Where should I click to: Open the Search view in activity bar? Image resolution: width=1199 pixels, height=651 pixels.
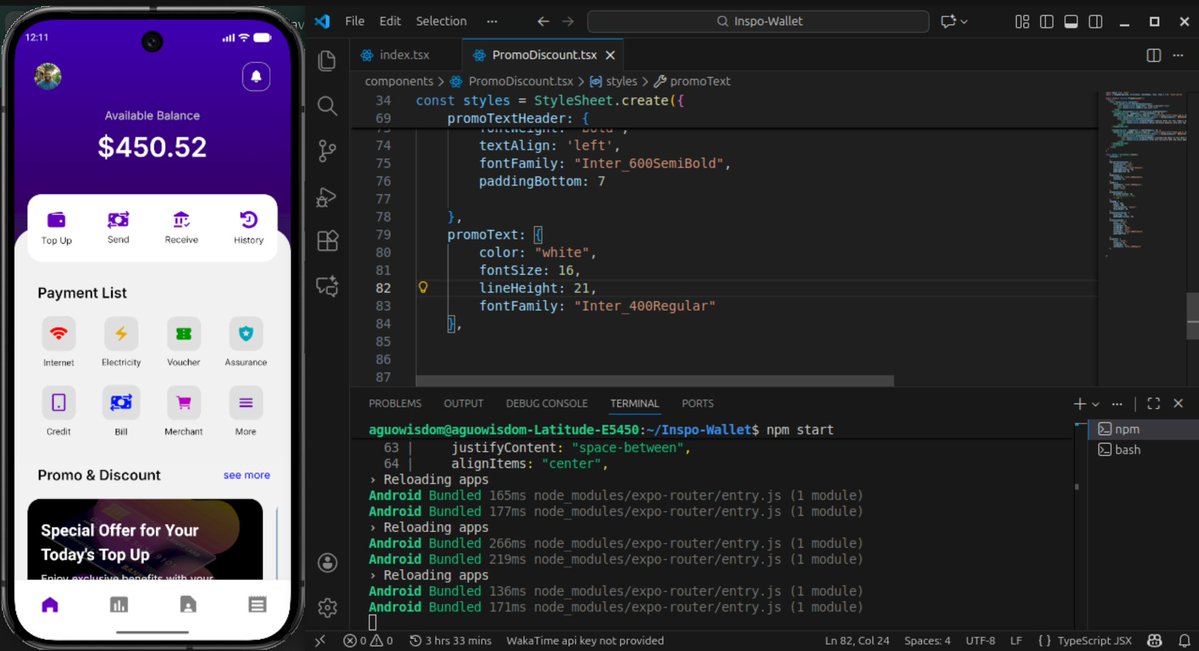coord(327,106)
